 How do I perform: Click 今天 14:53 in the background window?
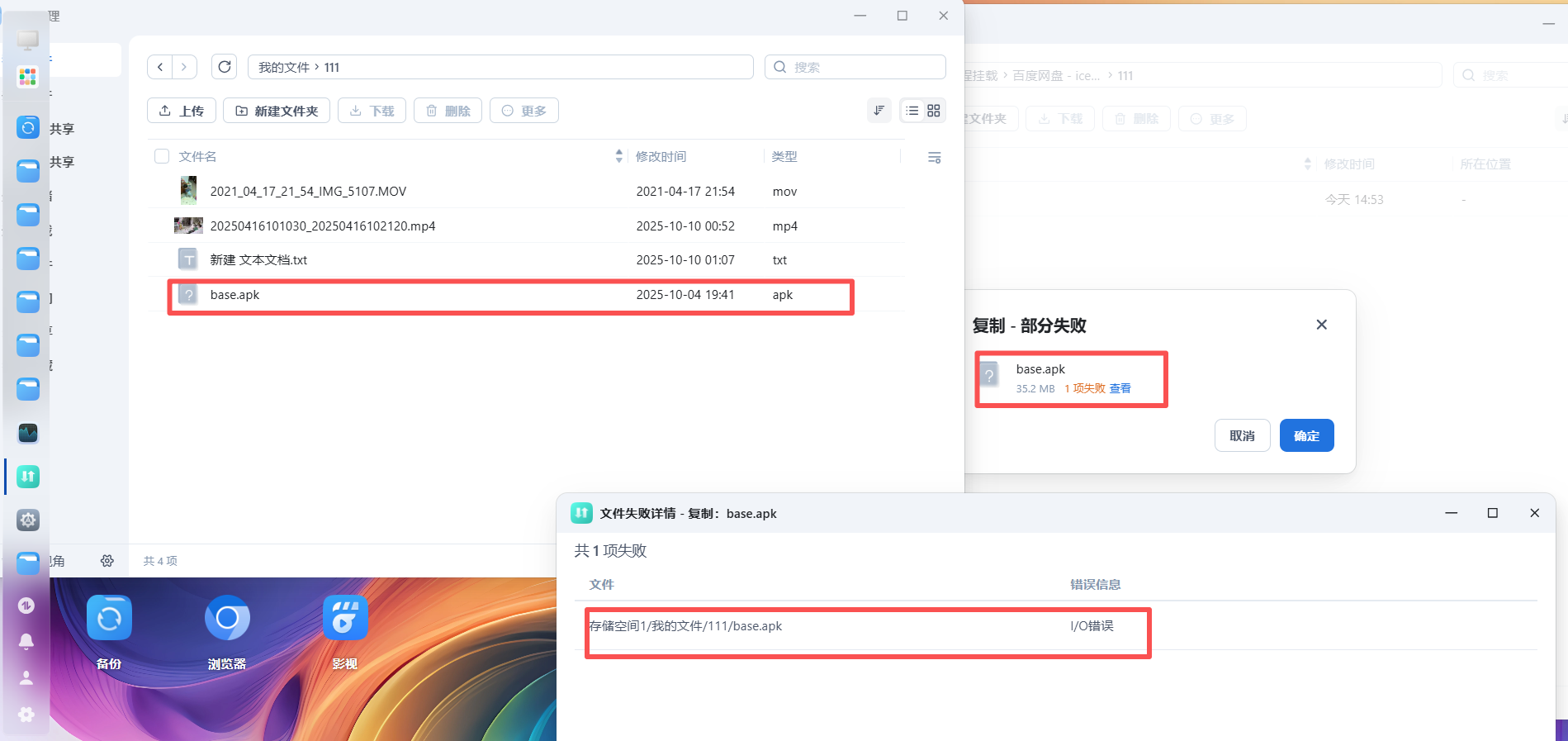[1354, 200]
